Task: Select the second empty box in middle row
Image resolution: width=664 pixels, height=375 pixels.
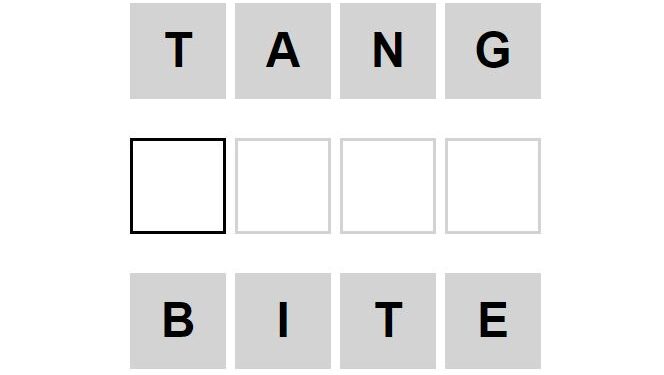Action: click(x=283, y=186)
